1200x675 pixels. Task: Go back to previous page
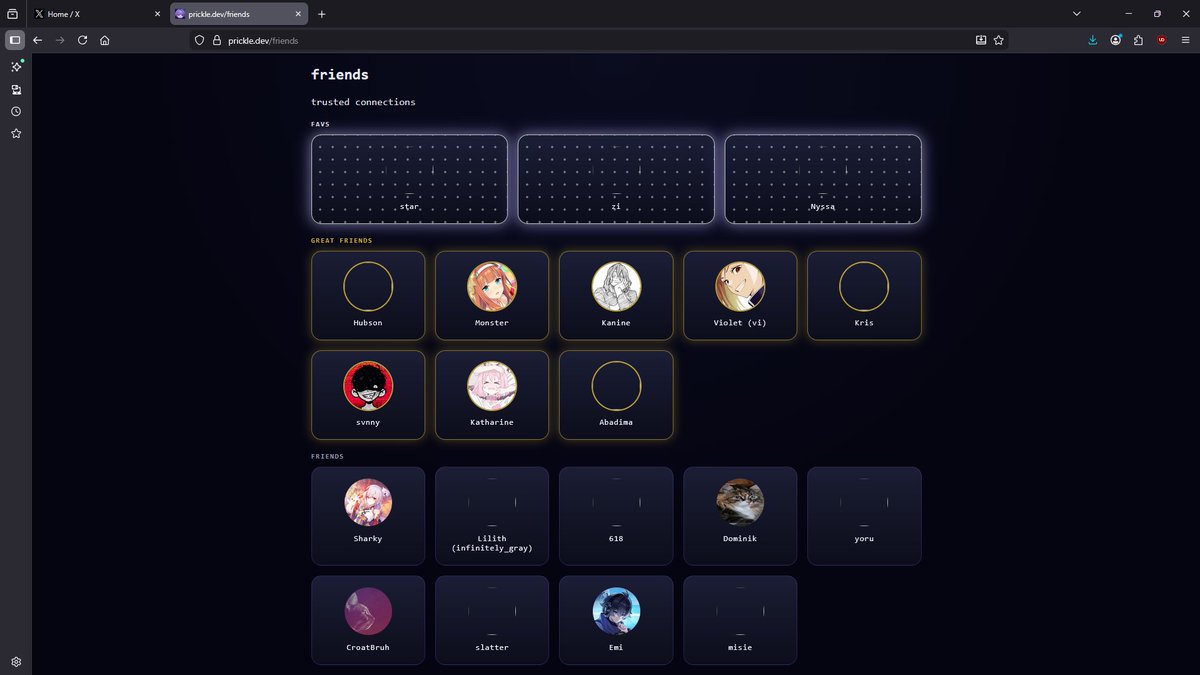tap(38, 40)
